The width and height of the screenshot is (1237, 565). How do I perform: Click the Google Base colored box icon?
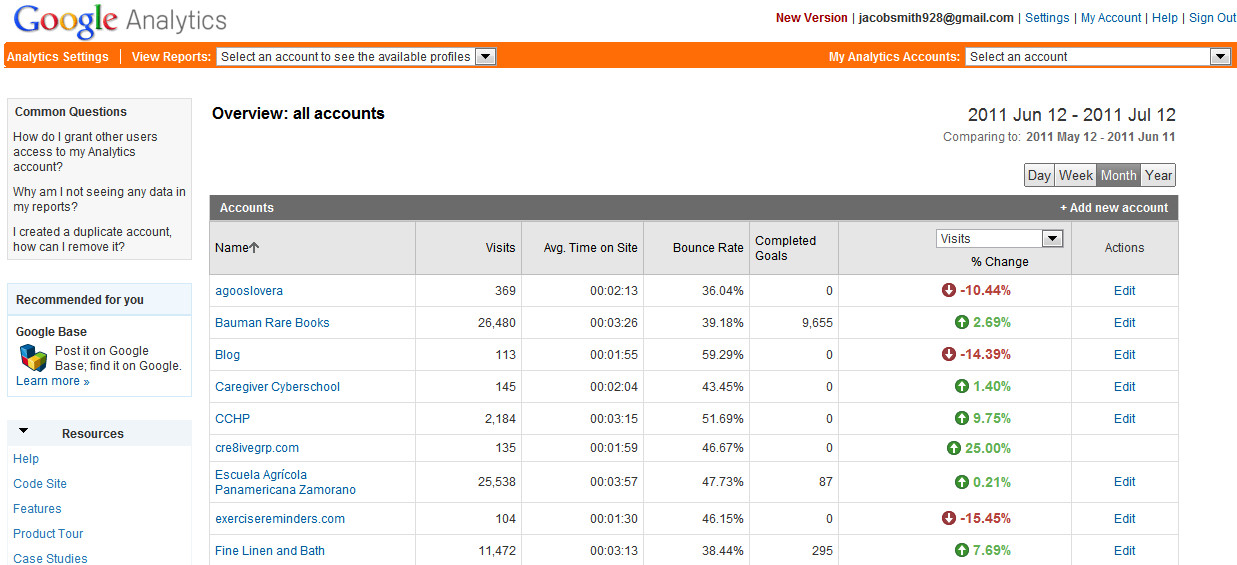pyautogui.click(x=34, y=358)
